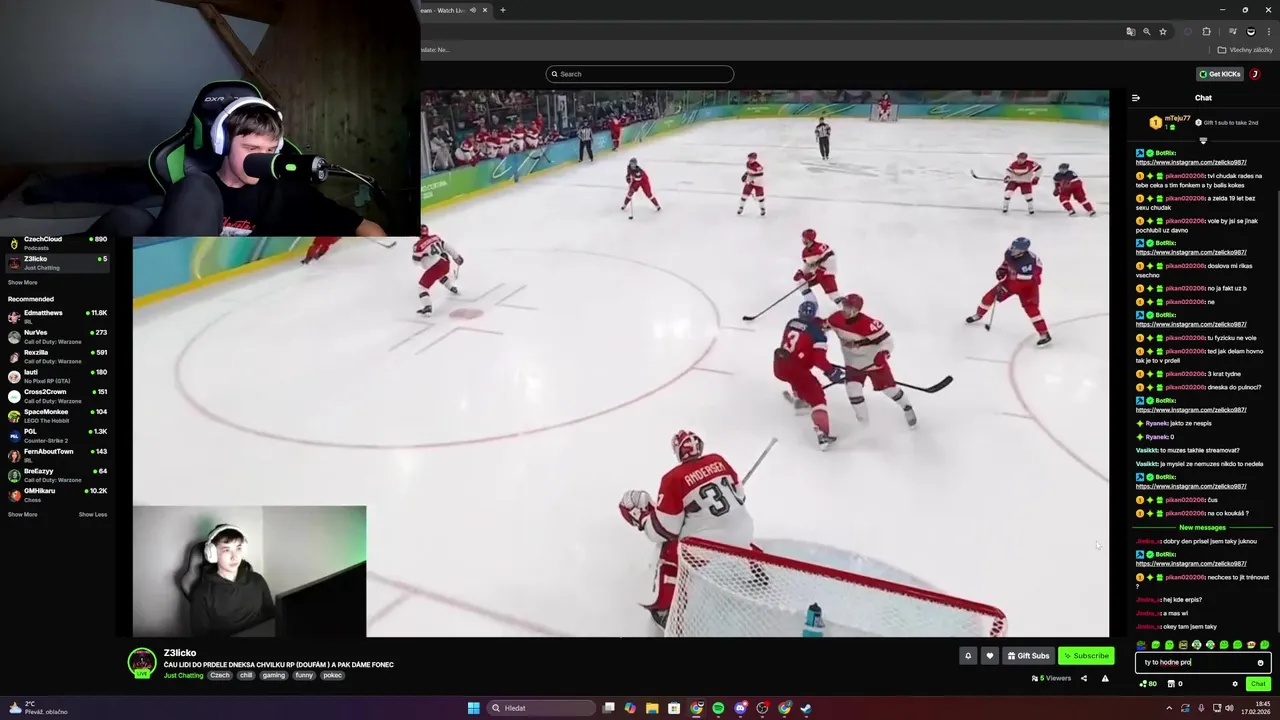
Task: Click the Get KICKs button
Action: tap(1220, 74)
